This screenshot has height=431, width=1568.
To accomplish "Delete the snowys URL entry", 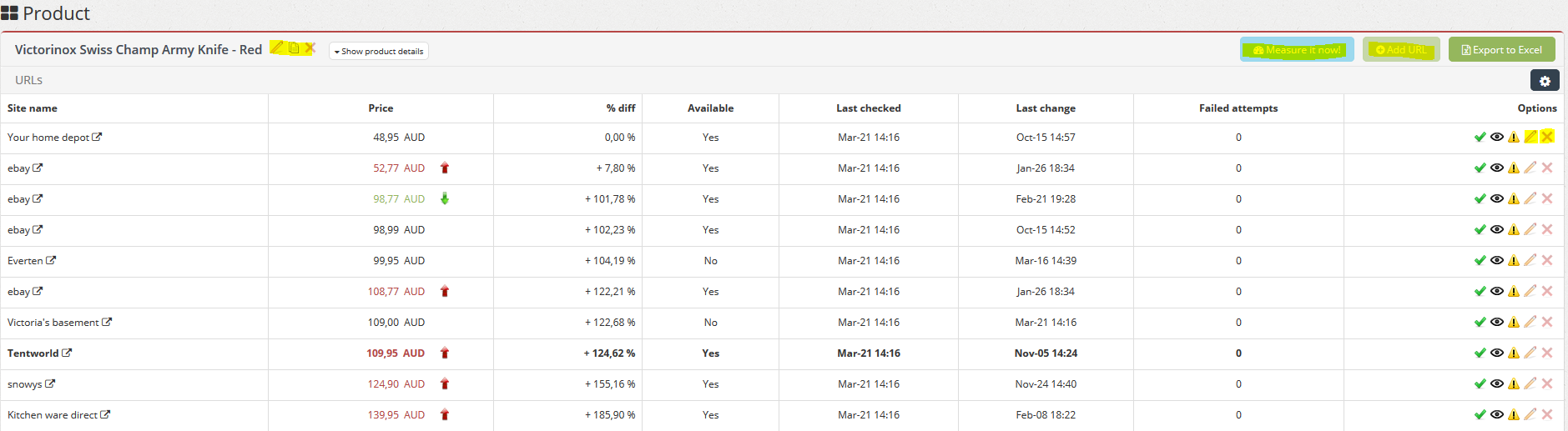I will coord(1547,383).
